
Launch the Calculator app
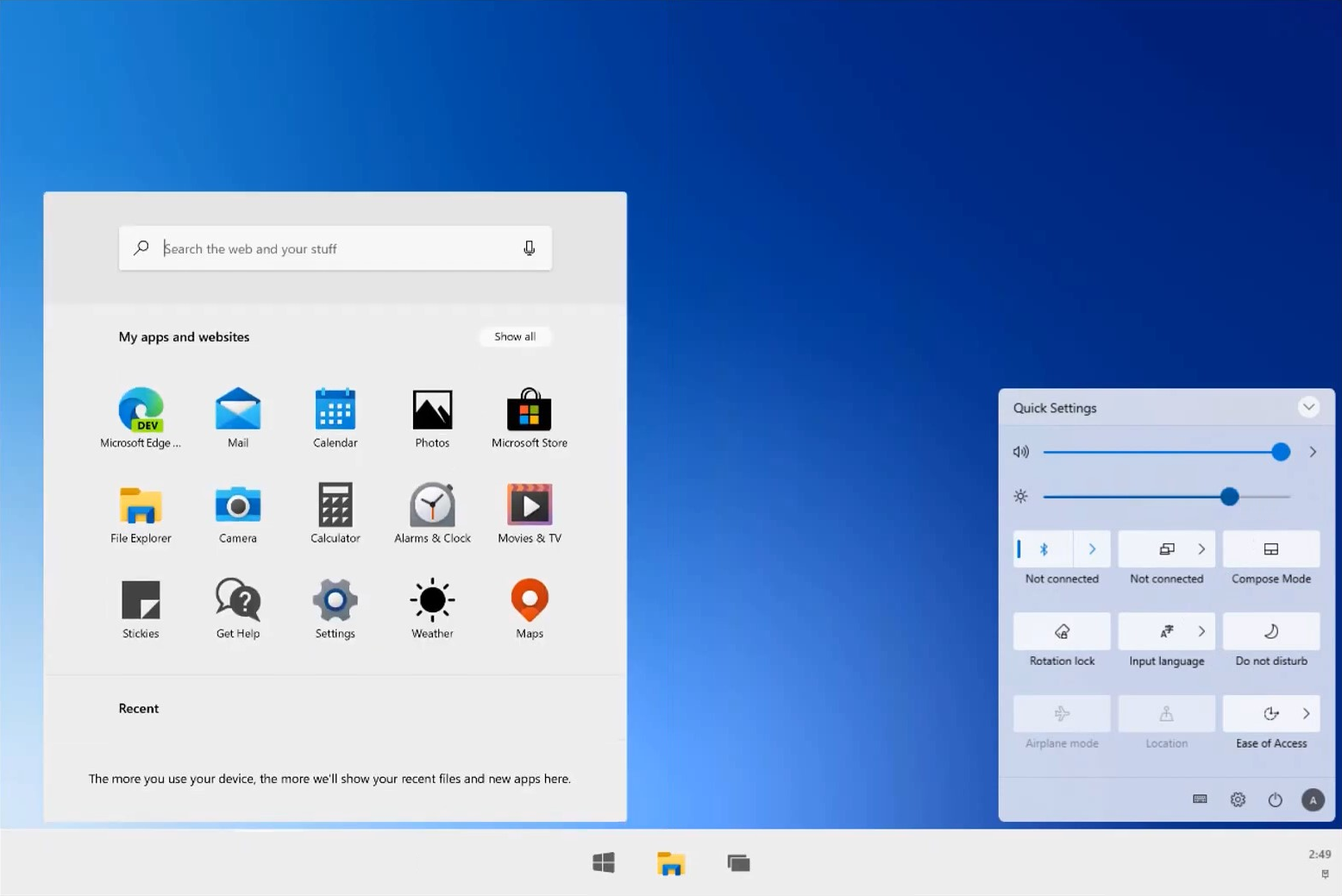[x=334, y=507]
